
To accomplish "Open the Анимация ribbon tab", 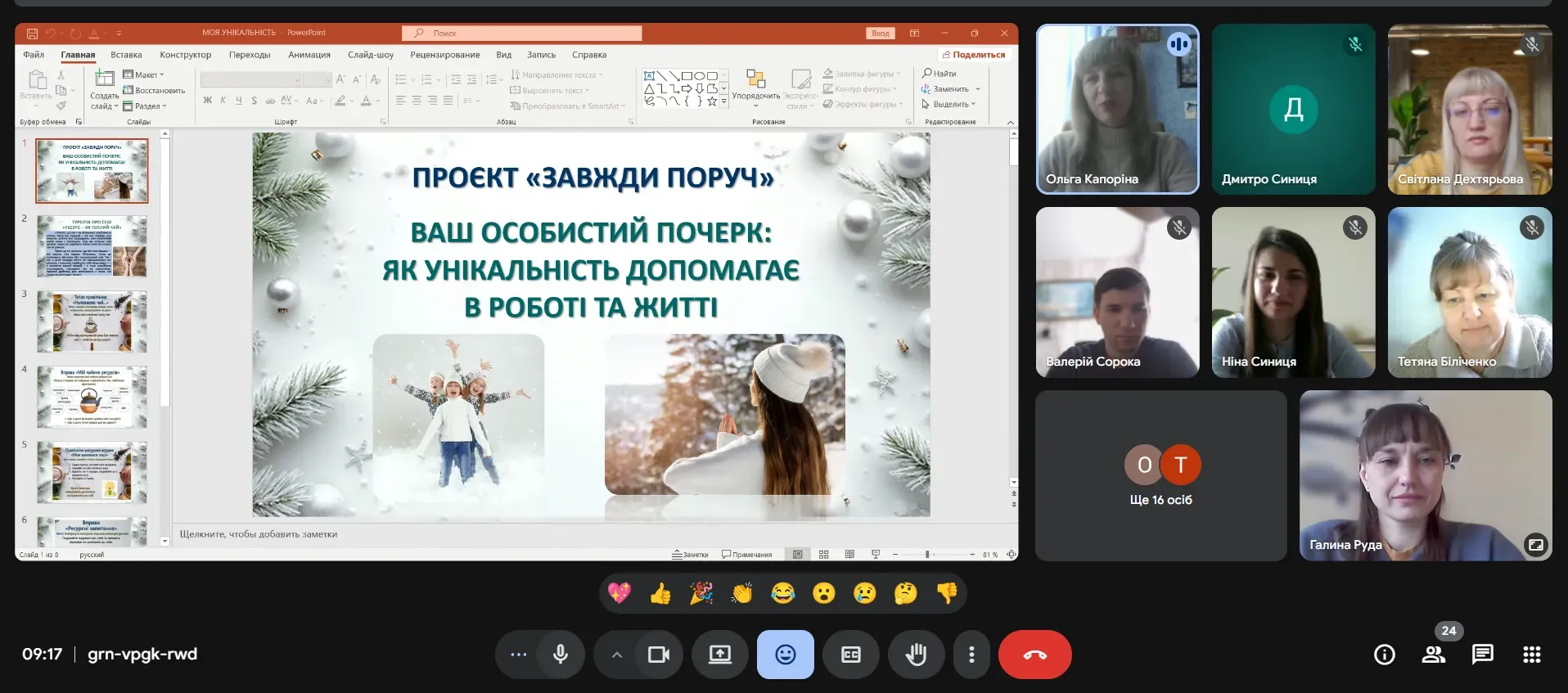I will (309, 55).
